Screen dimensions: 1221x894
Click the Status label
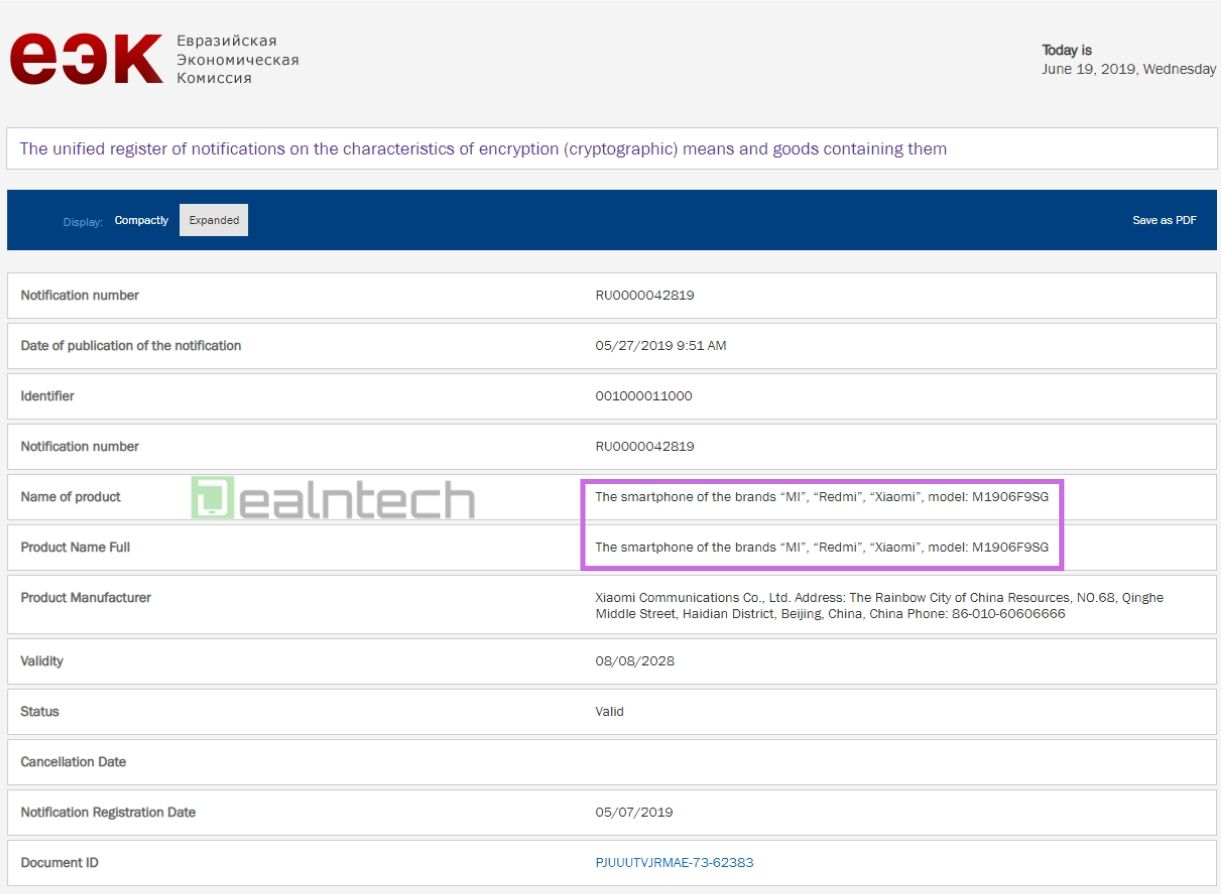[x=40, y=711]
